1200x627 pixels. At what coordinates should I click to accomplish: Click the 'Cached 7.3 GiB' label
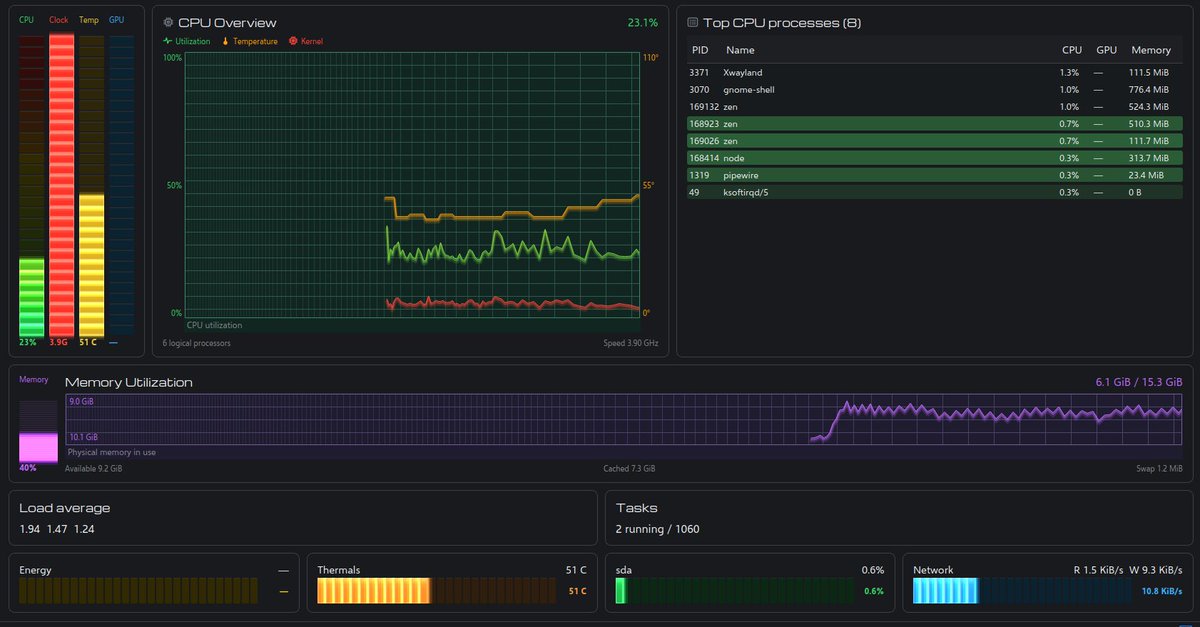(629, 468)
